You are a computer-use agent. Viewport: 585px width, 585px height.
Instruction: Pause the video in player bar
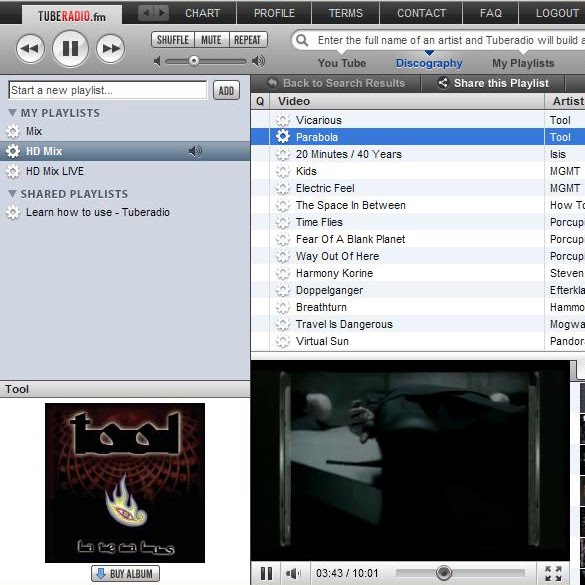pyautogui.click(x=266, y=573)
